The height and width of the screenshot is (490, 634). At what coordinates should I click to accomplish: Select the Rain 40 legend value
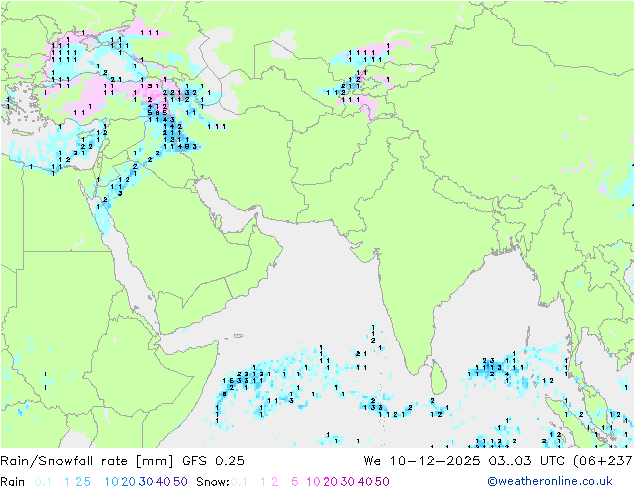click(163, 482)
